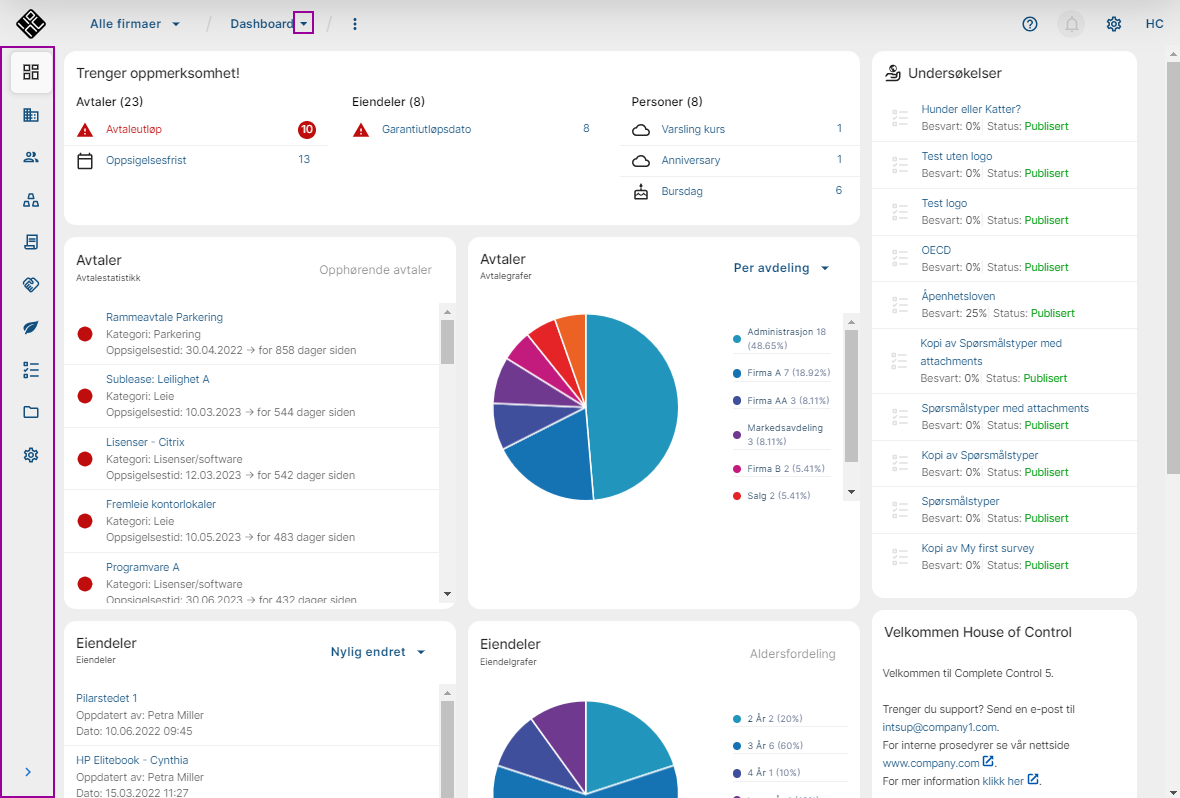Open the top bar settings gear
The image size is (1180, 798).
[1114, 24]
